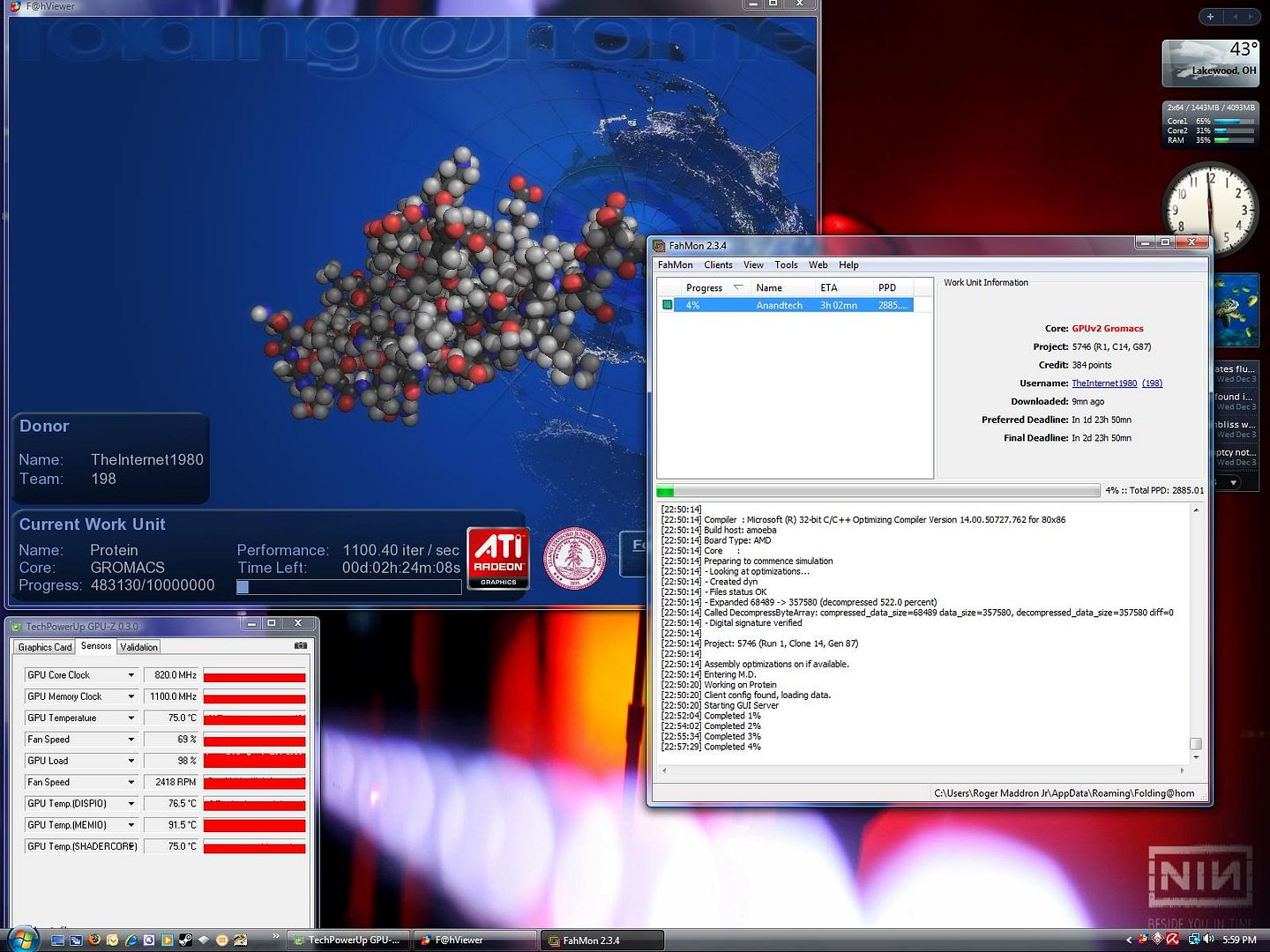
Task: Switch to the Graphics Card tab
Action: 45,647
